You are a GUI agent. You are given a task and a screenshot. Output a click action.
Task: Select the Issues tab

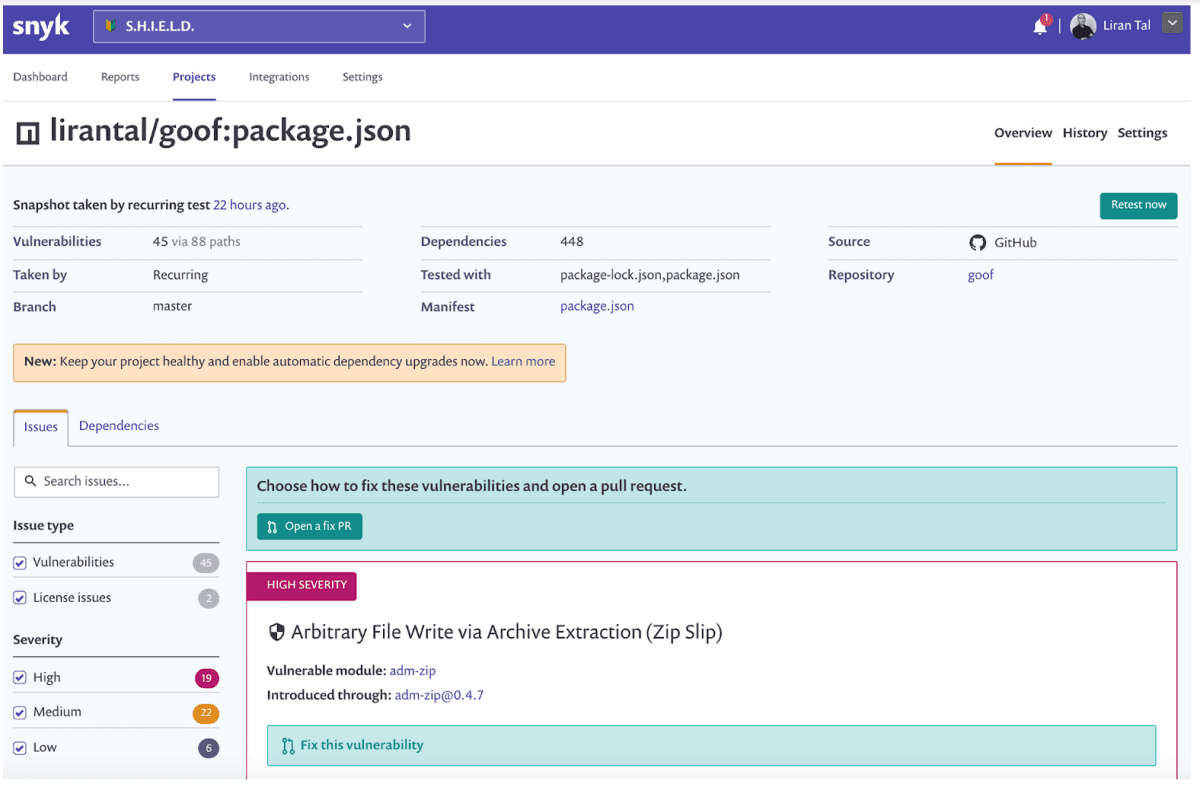(x=41, y=427)
